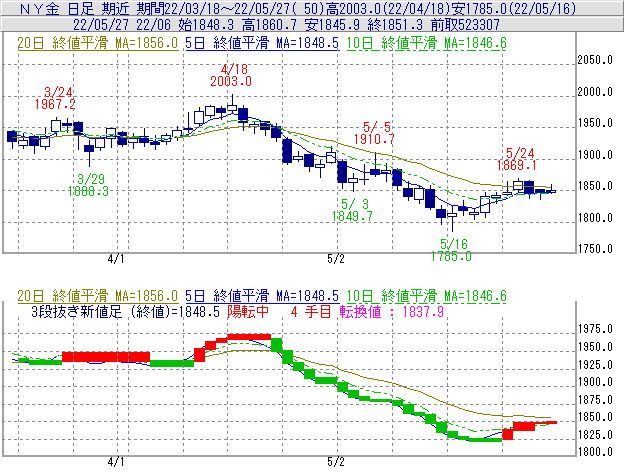Click the 10日 終値平滑 legend in lower chart

coord(427,296)
